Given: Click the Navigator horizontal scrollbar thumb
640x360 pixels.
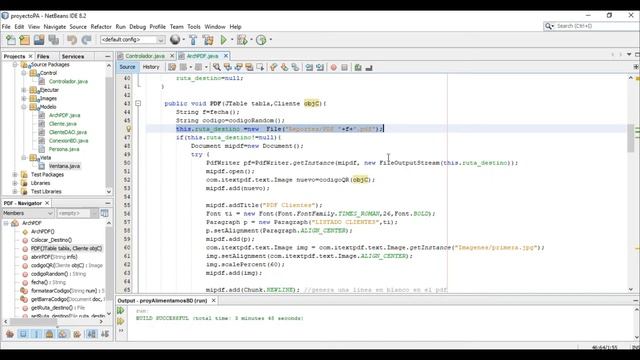Looking at the screenshot, I should [33, 322].
